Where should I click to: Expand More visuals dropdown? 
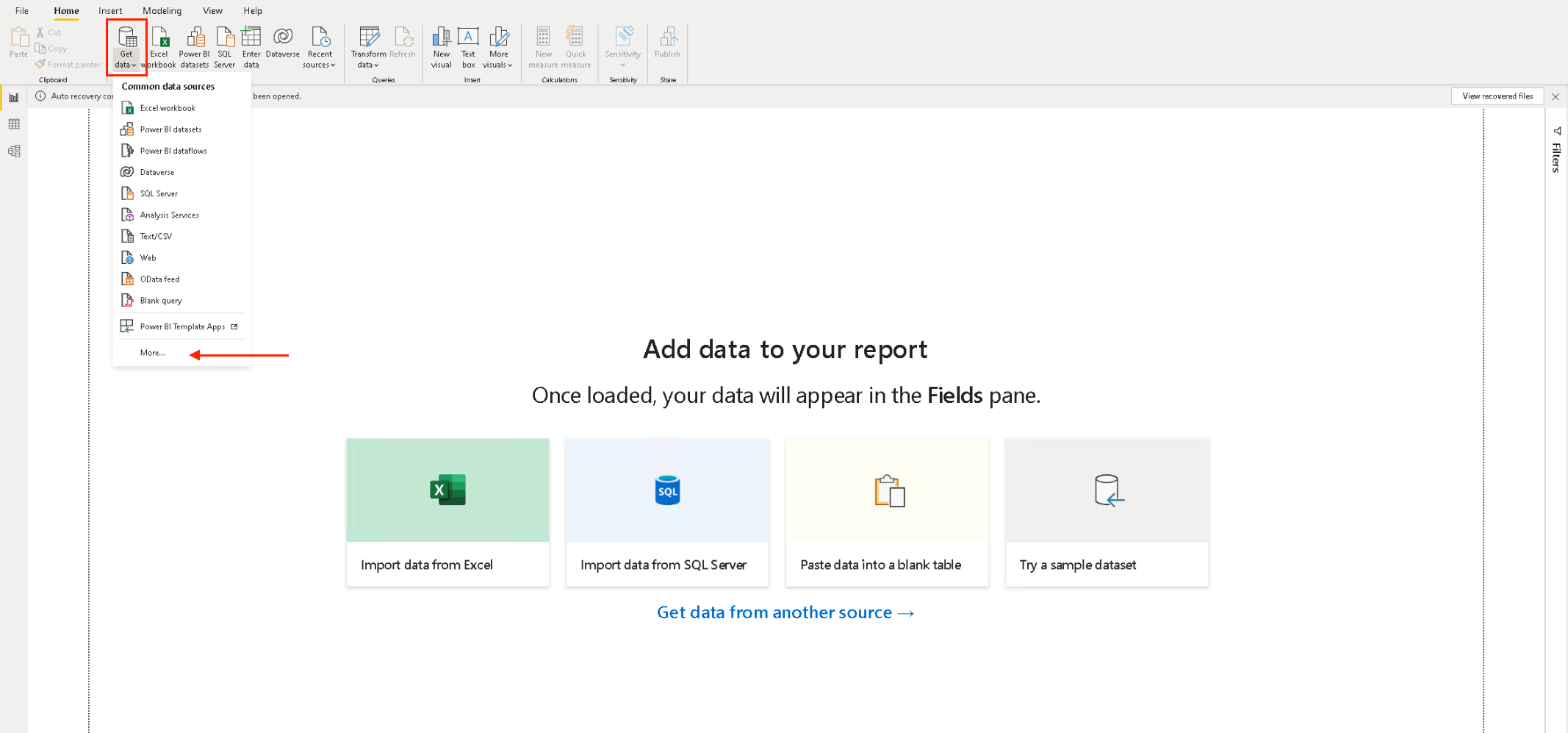click(x=498, y=47)
